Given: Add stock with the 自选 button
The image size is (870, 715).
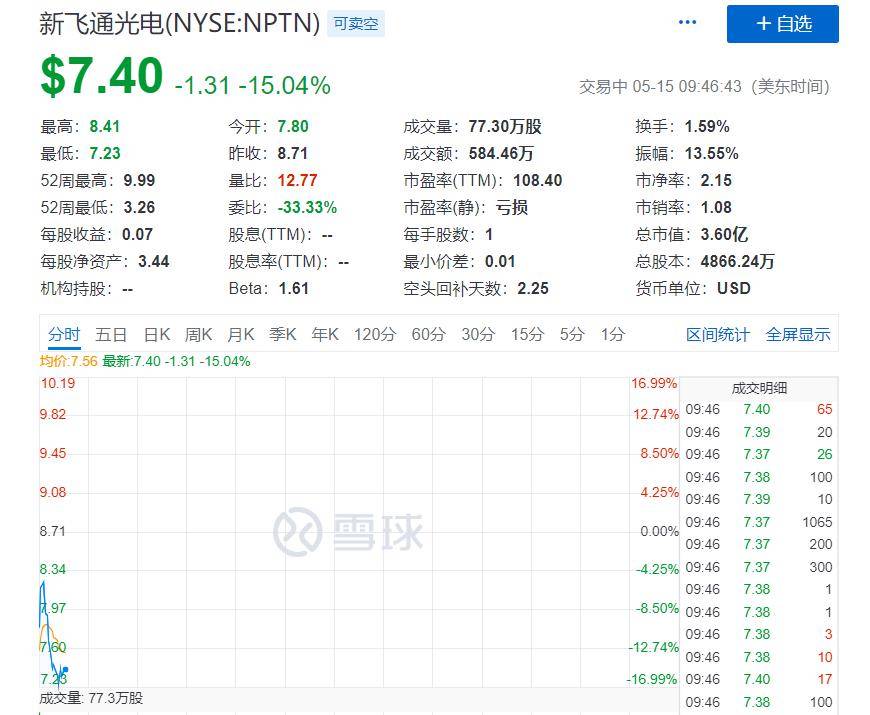Looking at the screenshot, I should (x=782, y=24).
